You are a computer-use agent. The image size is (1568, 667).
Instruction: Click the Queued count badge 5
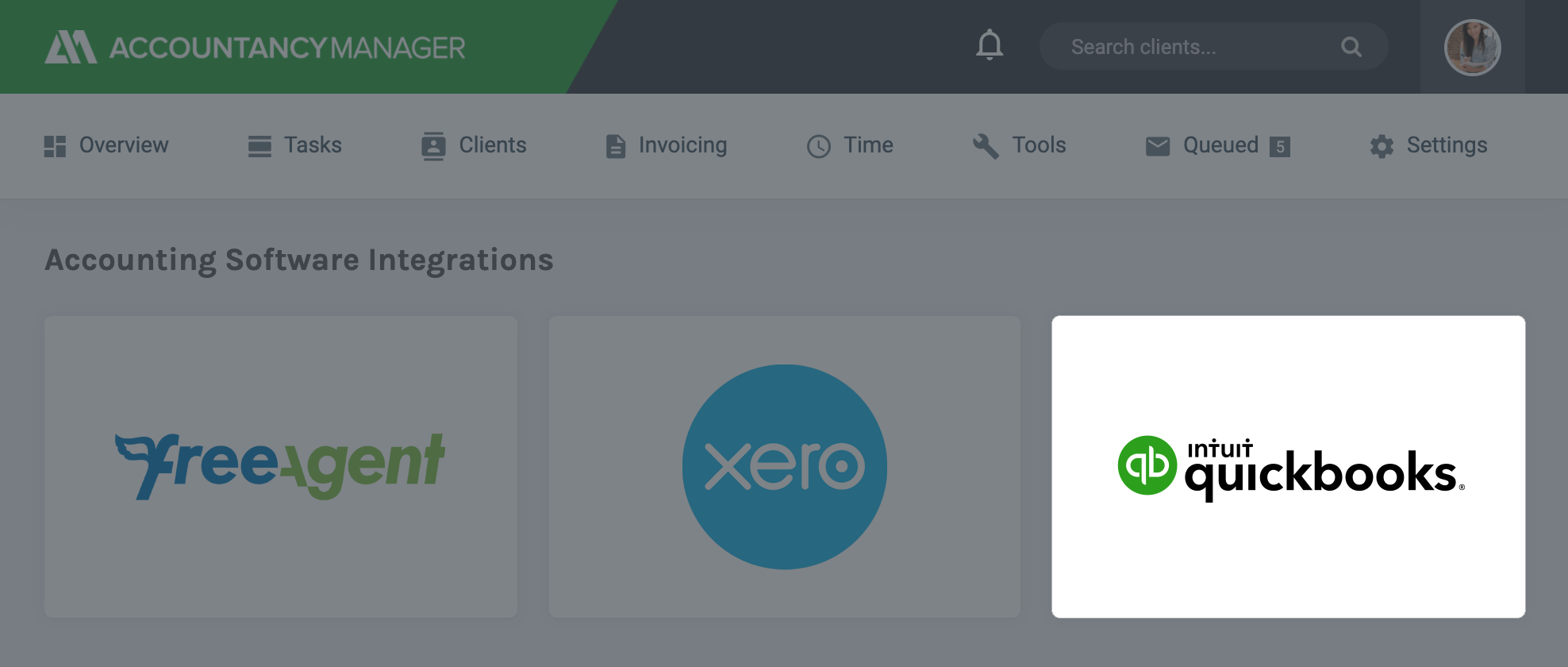pos(1279,146)
